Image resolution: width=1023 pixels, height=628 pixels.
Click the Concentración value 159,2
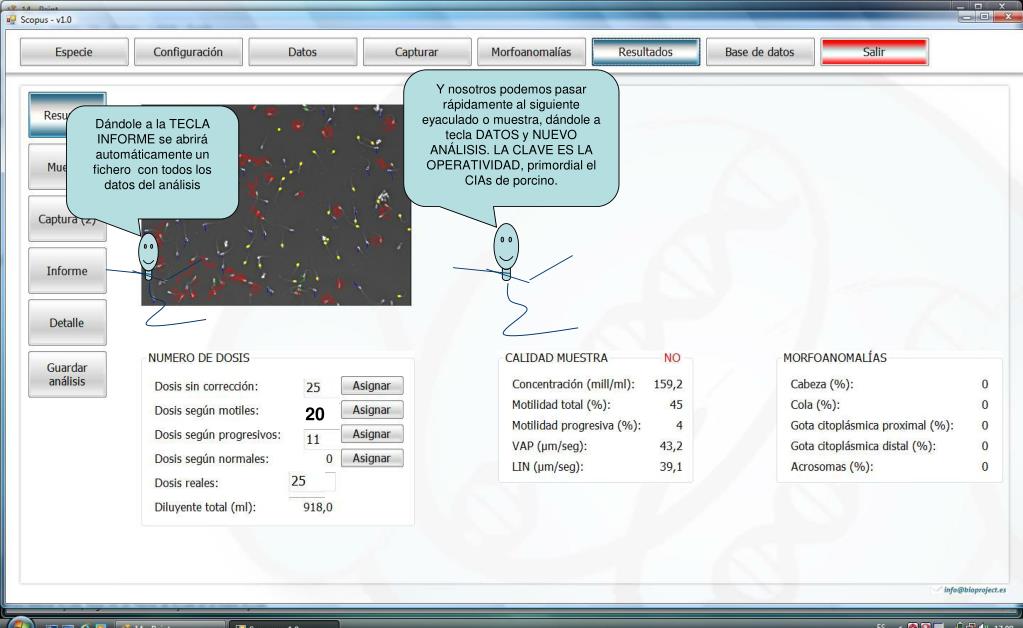click(668, 384)
